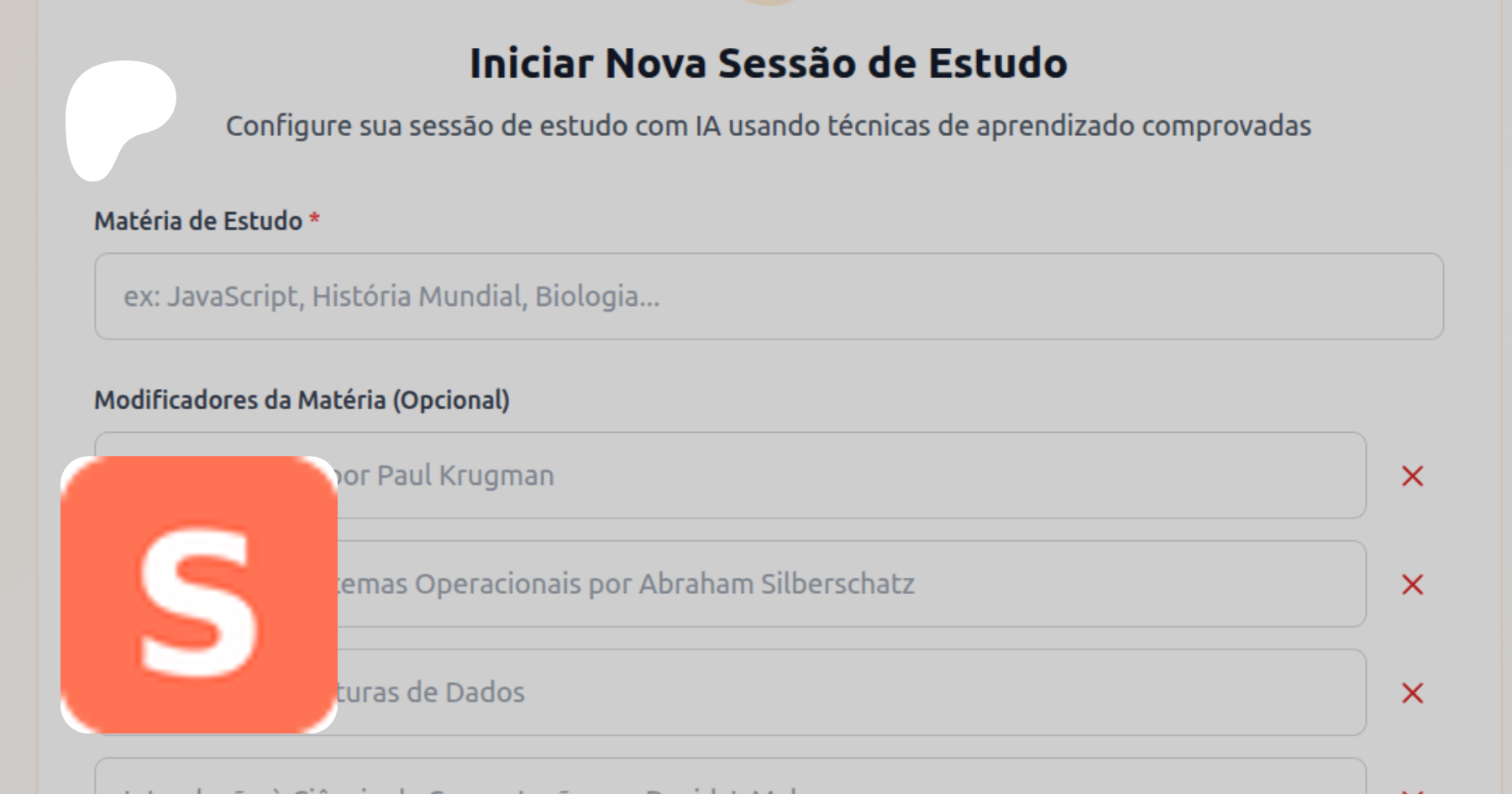Viewport: 1512px width, 794px height.
Task: Remove the Estruturas de Dados modifier
Action: 1412,693
